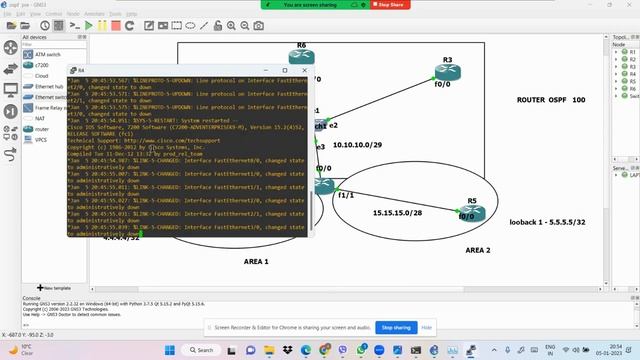Click the R4 console vertical scrollbar

pos(311,211)
